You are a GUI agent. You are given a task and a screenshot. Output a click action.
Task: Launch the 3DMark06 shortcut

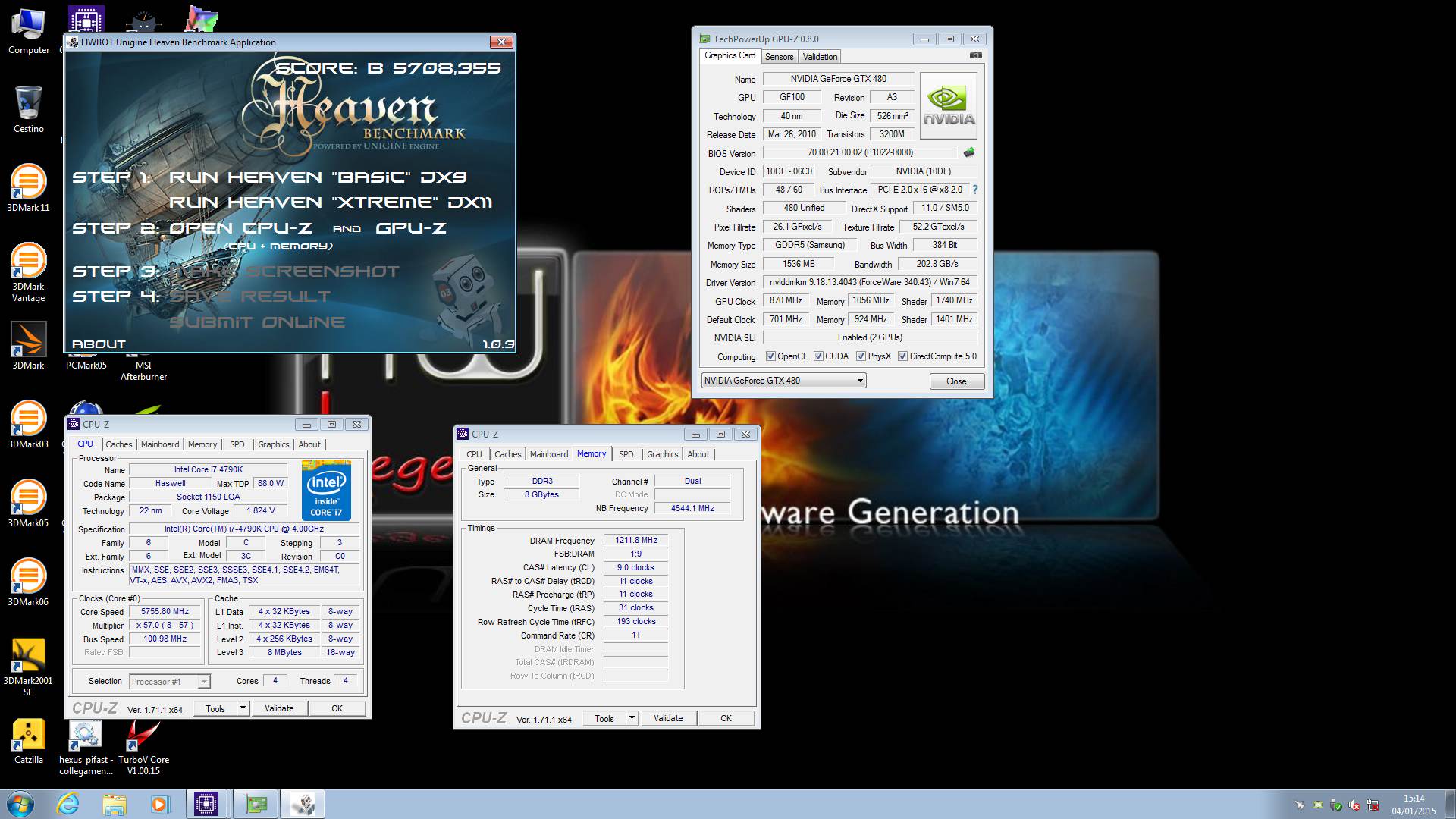pyautogui.click(x=29, y=582)
